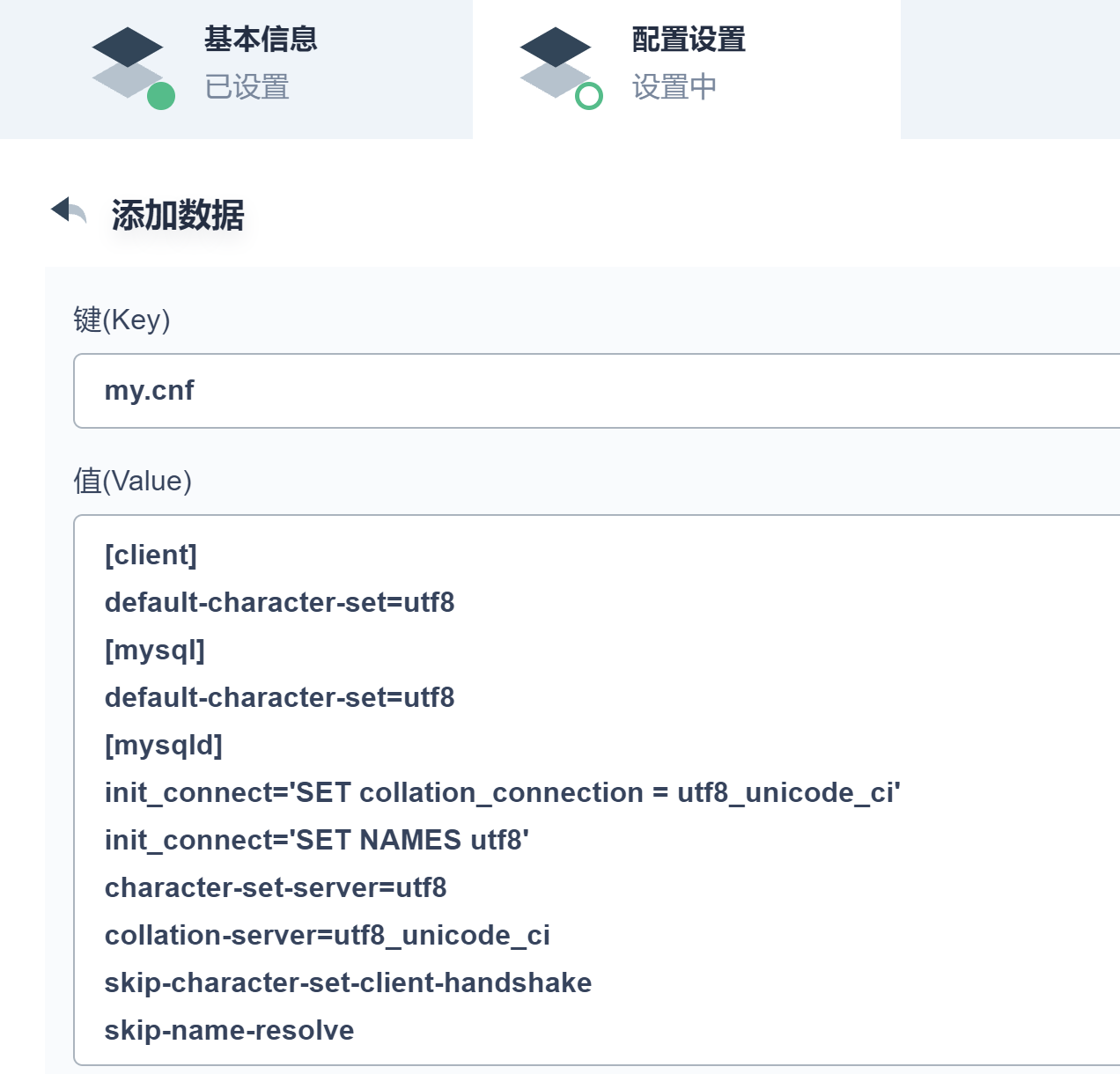1120x1074 pixels.
Task: Place cursor on the [mysqld] section line
Action: (164, 746)
